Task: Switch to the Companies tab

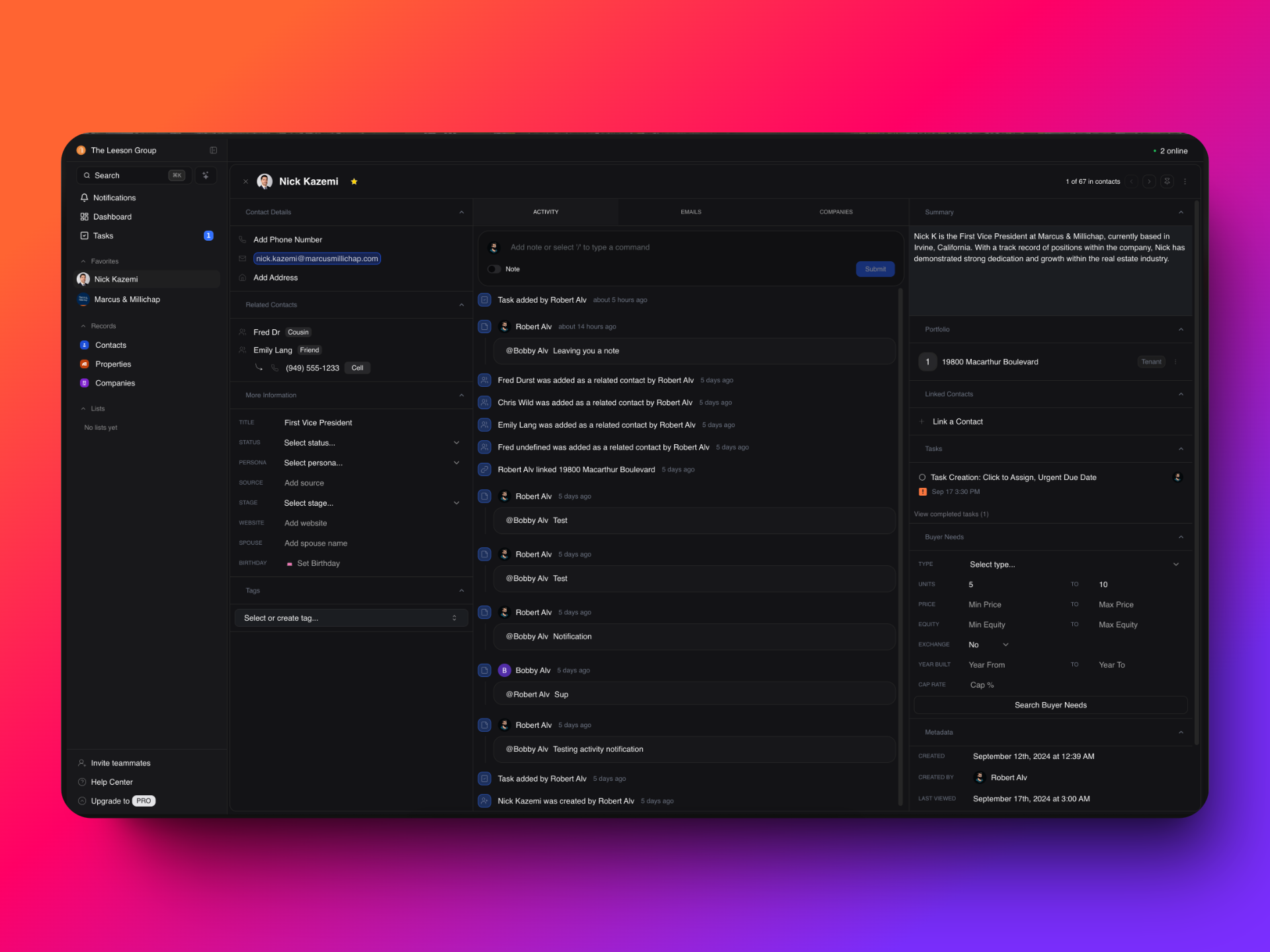Action: click(835, 212)
